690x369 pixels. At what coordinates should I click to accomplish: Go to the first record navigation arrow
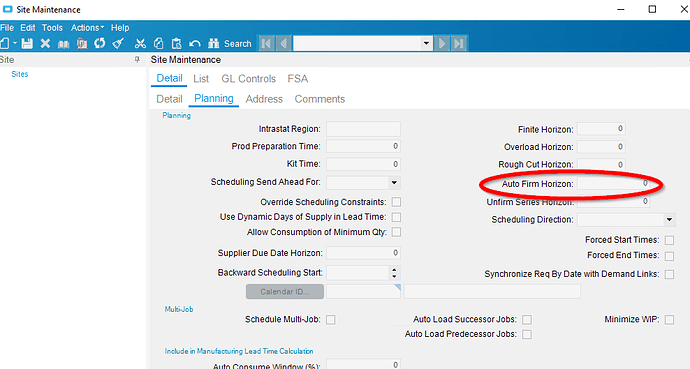[266, 44]
